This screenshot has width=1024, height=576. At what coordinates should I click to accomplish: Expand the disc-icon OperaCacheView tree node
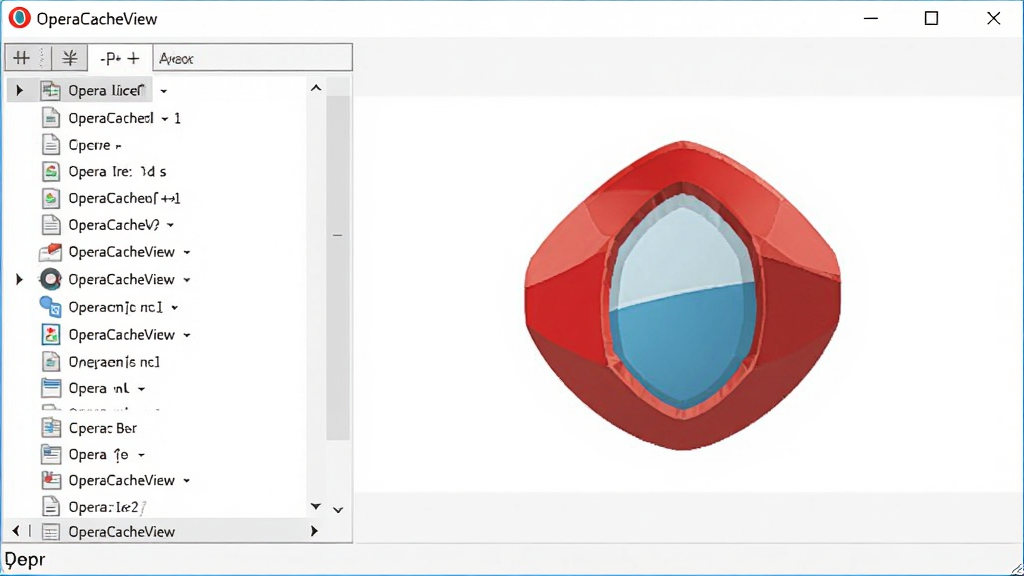click(20, 279)
